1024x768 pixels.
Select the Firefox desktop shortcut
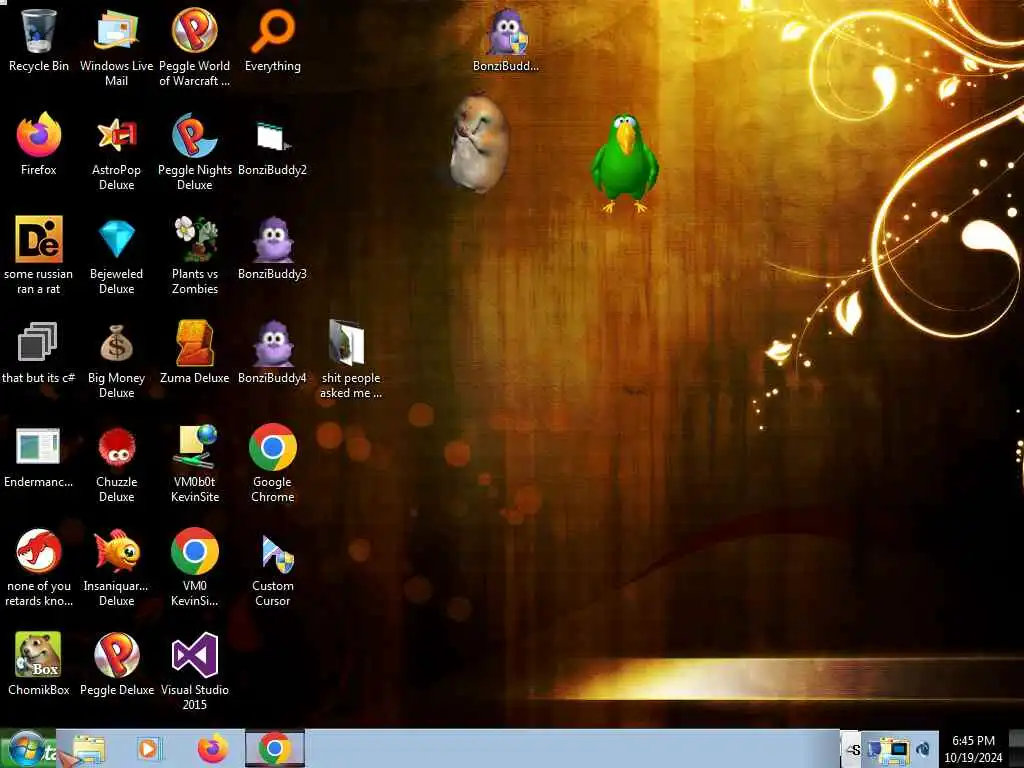(39, 144)
